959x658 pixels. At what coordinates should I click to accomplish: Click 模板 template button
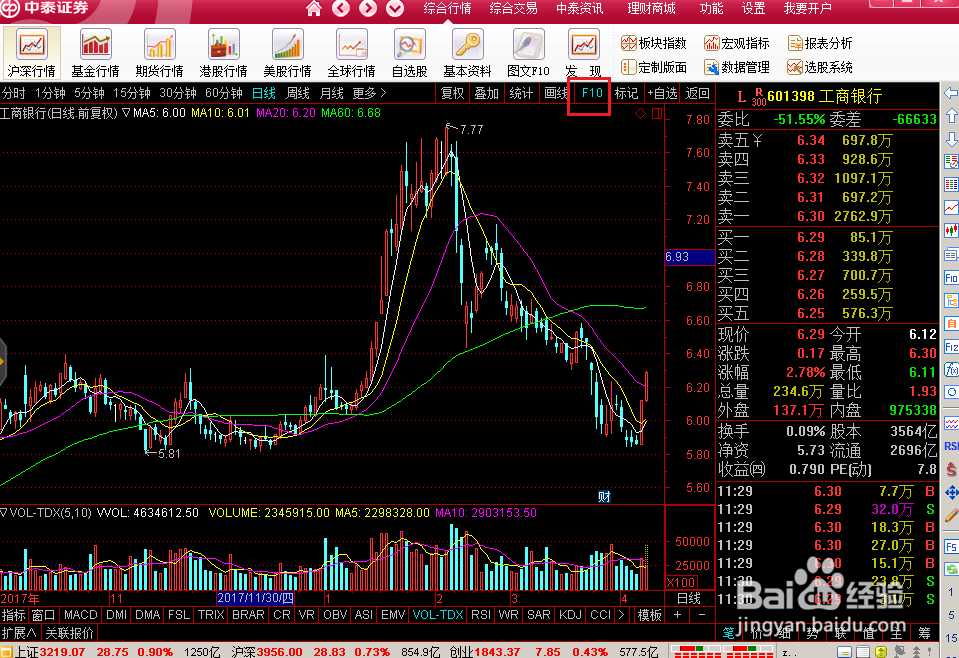tap(650, 615)
